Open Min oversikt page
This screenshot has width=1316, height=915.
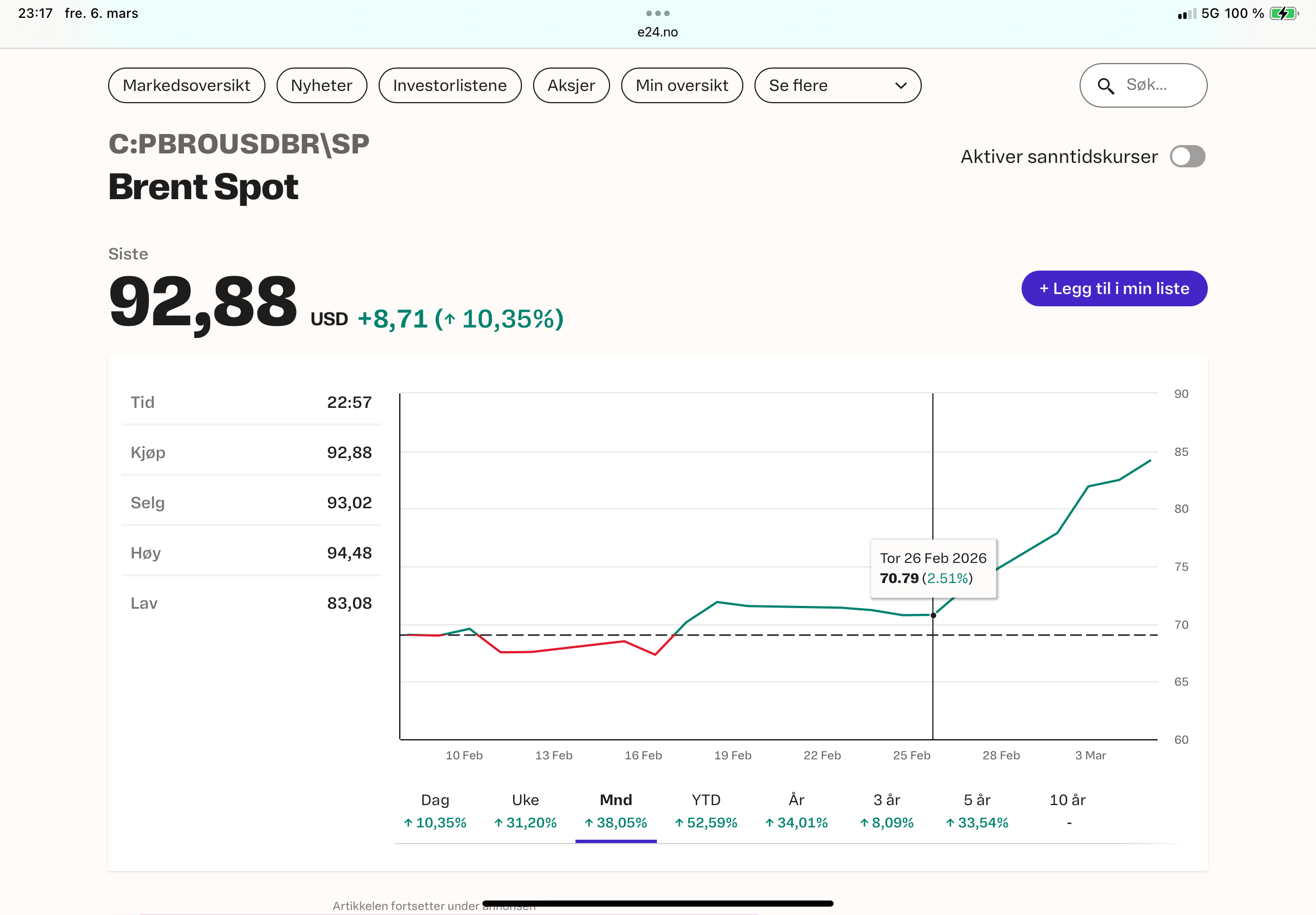click(x=681, y=85)
